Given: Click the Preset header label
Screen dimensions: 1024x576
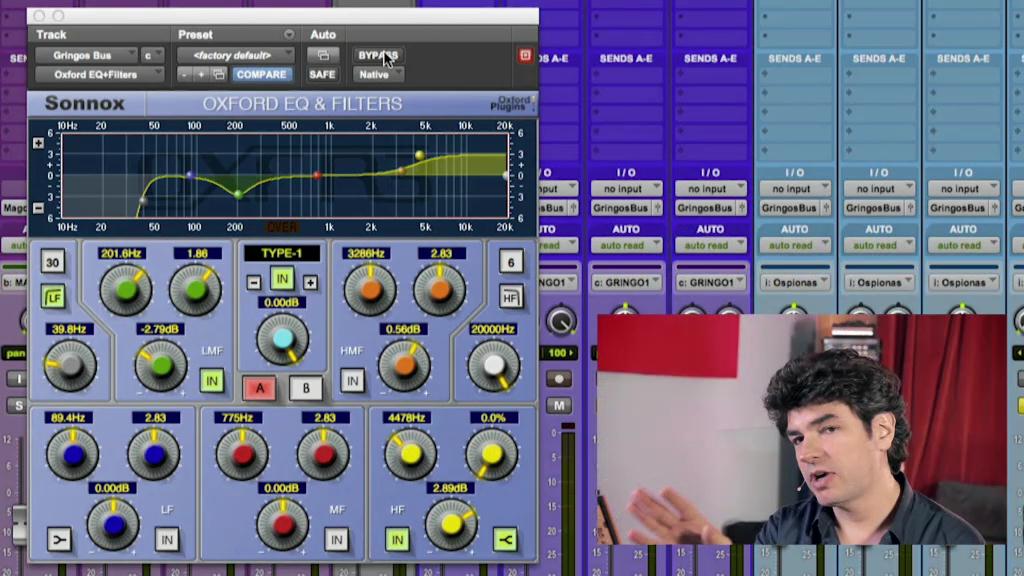Looking at the screenshot, I should [195, 35].
